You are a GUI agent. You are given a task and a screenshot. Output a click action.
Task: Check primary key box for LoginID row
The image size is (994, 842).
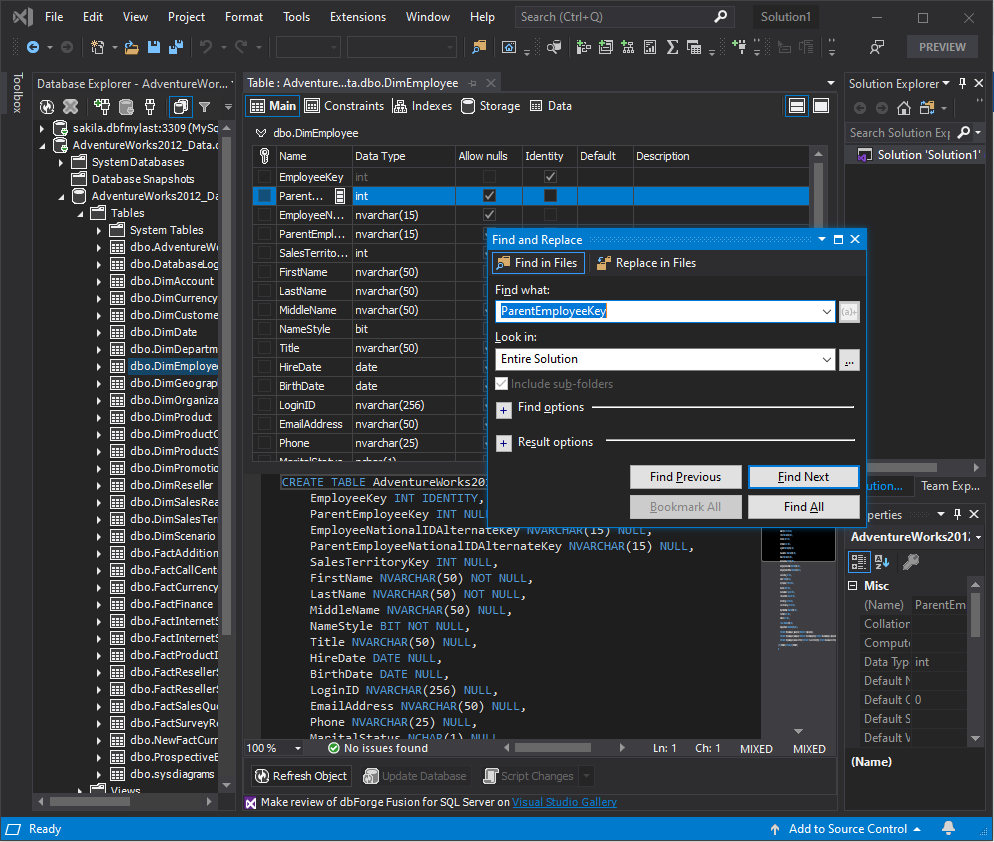point(264,405)
